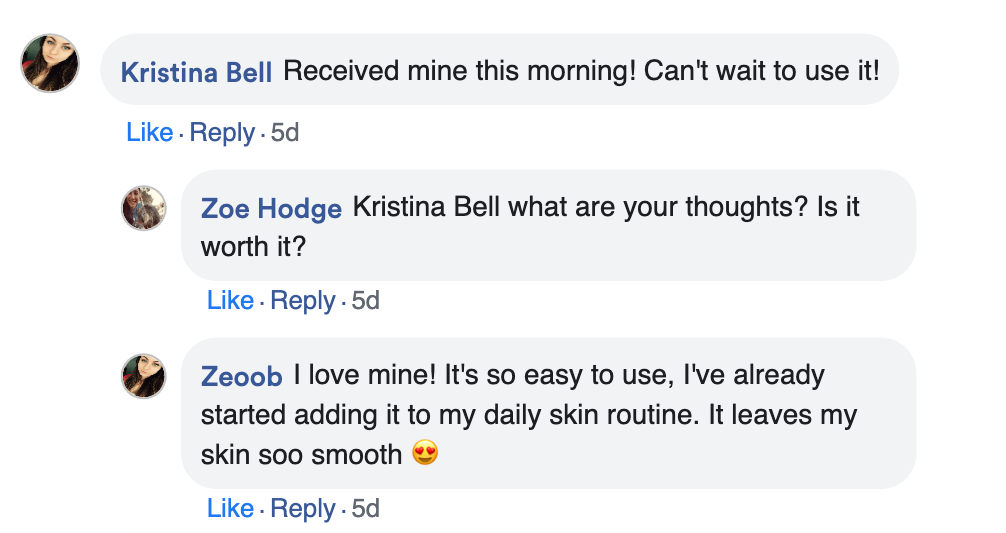The image size is (1006, 533).
Task: Reply to Zoe Hodge's comment
Action: pos(303,301)
